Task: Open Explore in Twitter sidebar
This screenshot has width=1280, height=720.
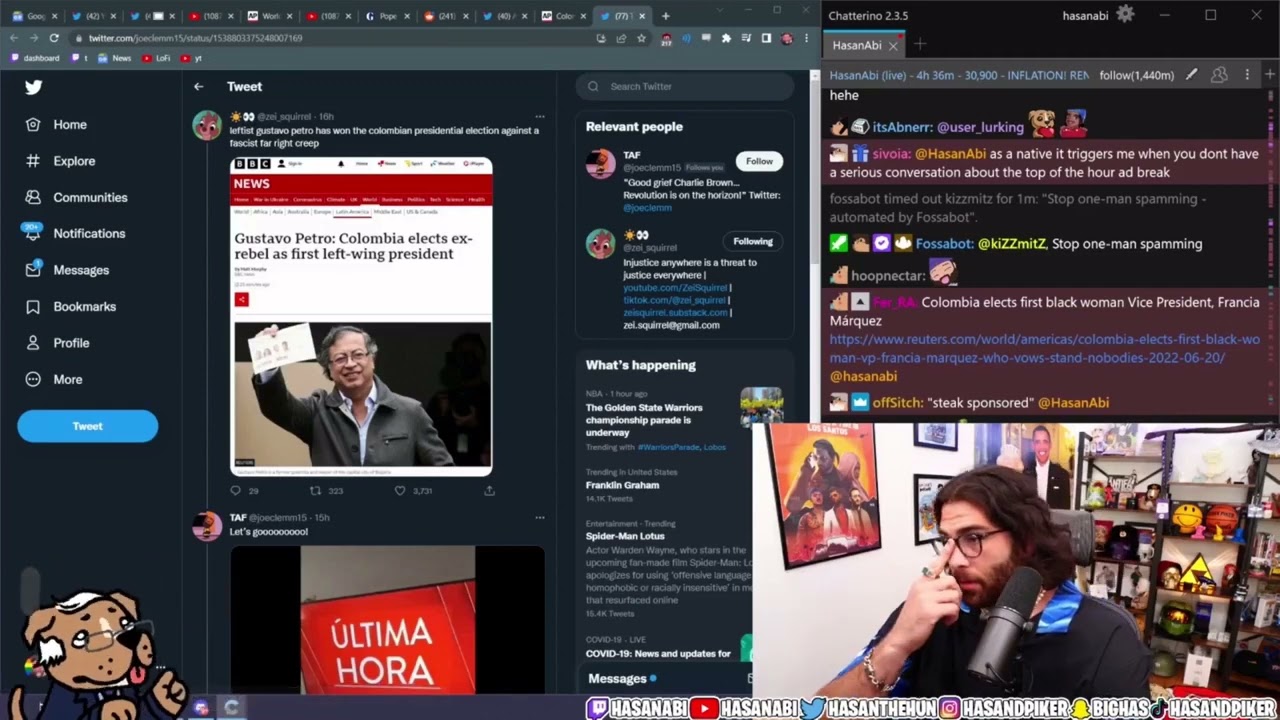Action: pos(60,161)
